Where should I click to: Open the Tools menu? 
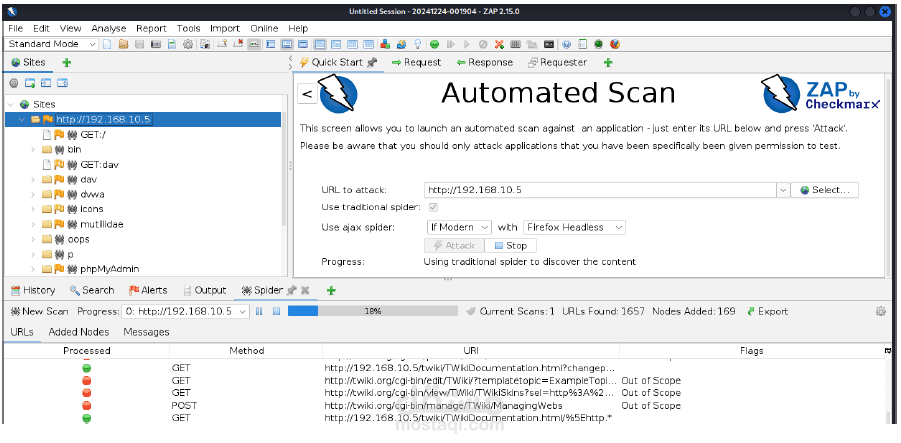pos(188,28)
